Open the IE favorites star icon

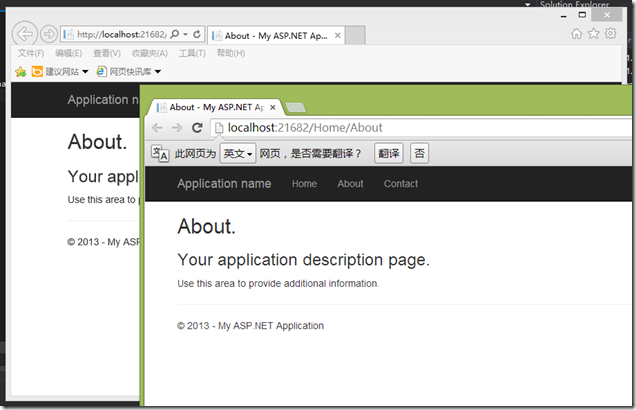click(x=594, y=34)
